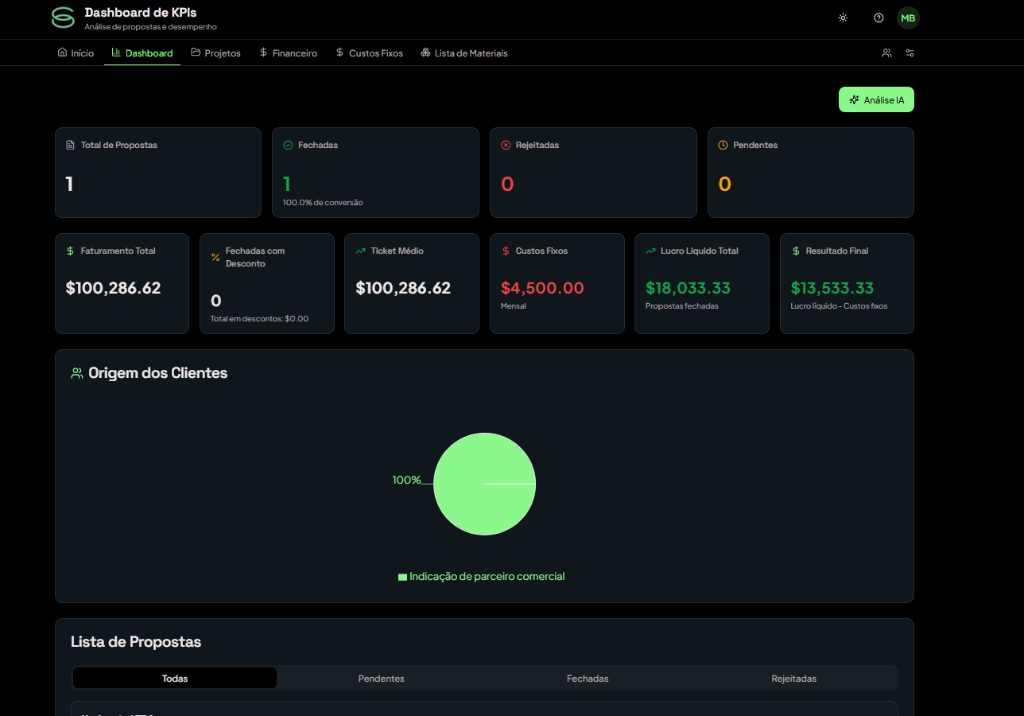
Task: Toggle the light/dark theme sun icon
Action: point(843,18)
